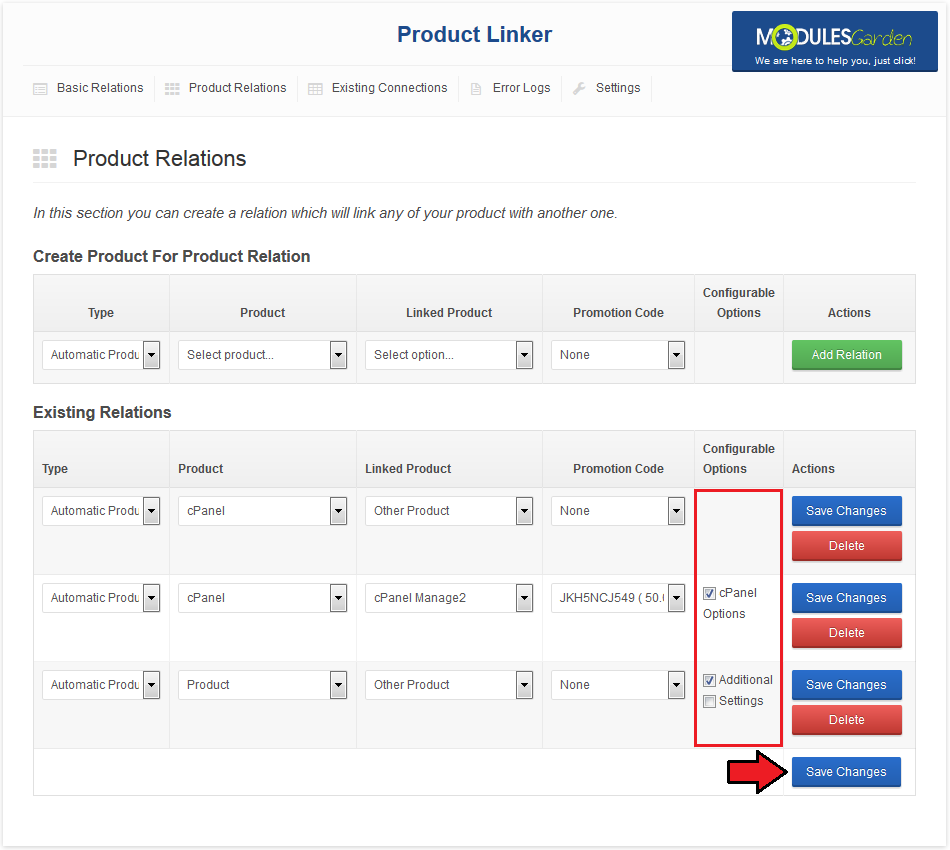Click the Product Relations grid icon

point(172,89)
